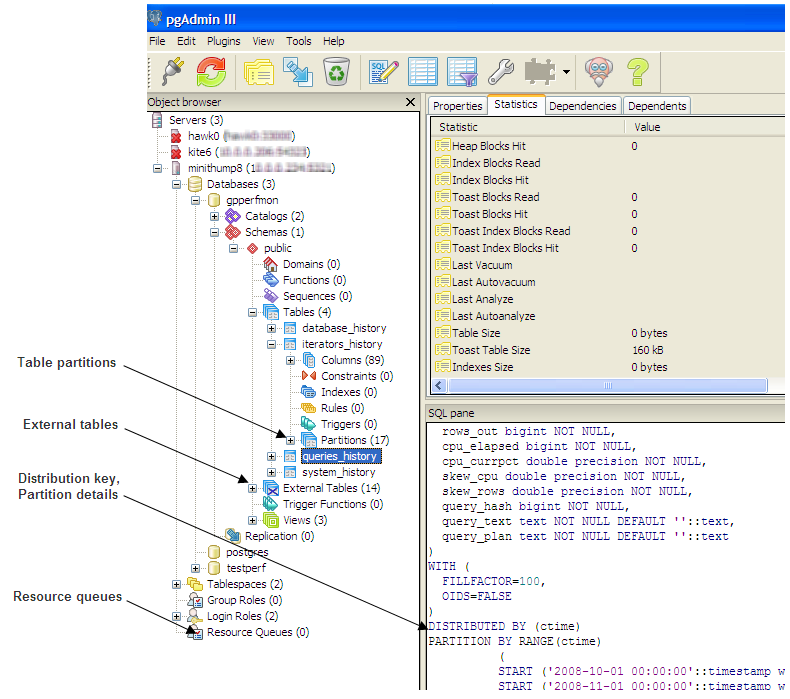Open the object Properties toolbar icon
790x699 pixels.
point(259,72)
